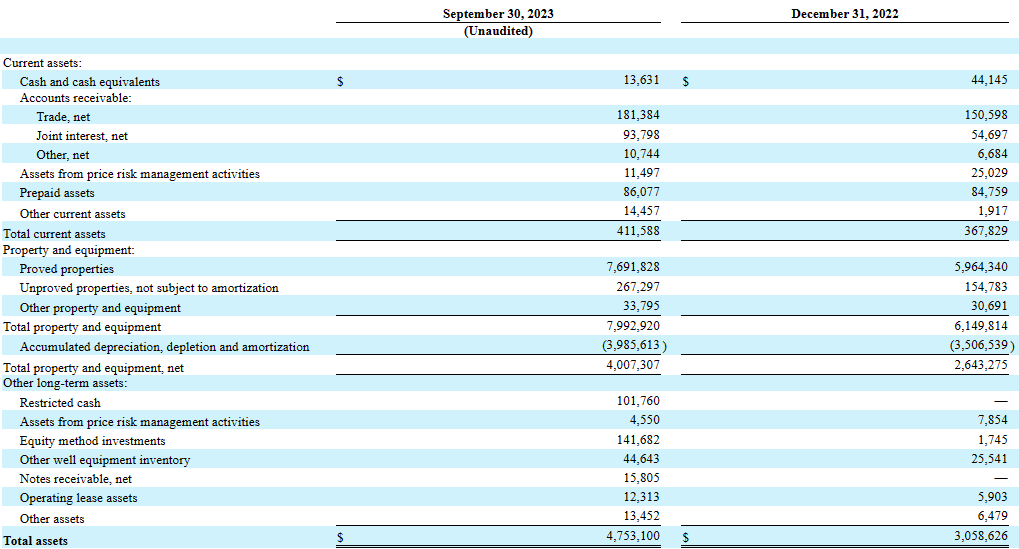The height and width of the screenshot is (549, 1019).
Task: Click the value 10,744
Action: click(x=641, y=154)
